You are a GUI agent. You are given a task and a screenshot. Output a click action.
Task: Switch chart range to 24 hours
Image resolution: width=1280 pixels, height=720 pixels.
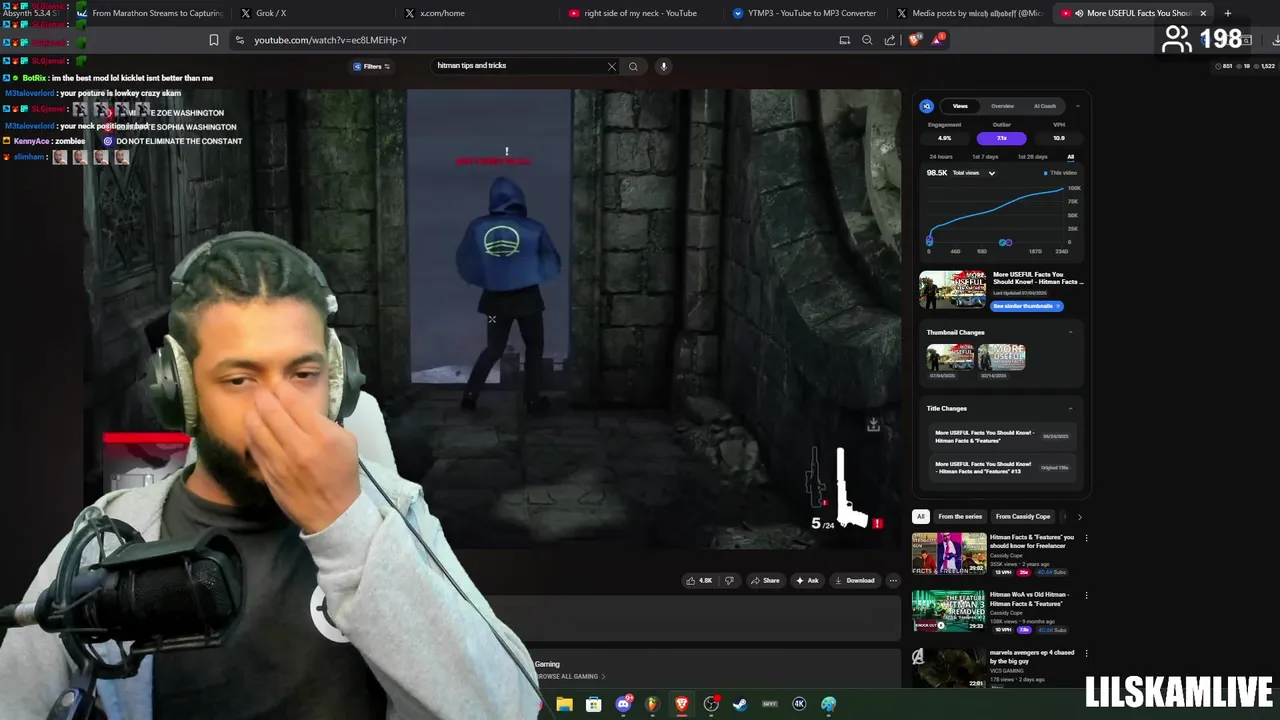941,157
